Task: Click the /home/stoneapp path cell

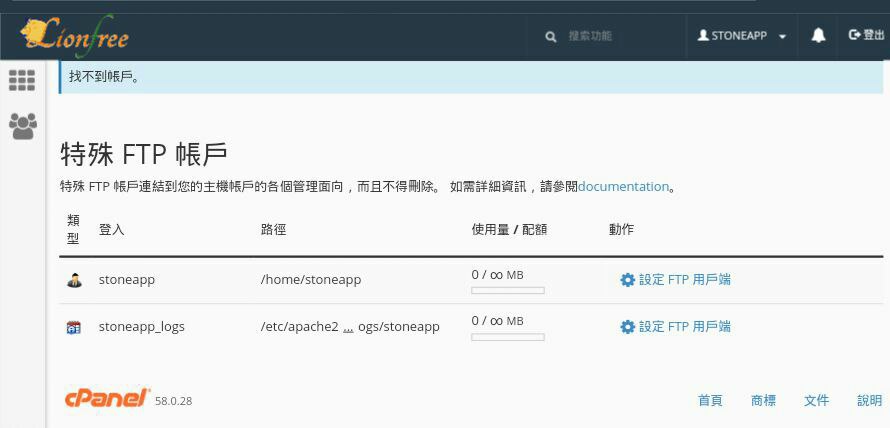Action: click(x=310, y=280)
